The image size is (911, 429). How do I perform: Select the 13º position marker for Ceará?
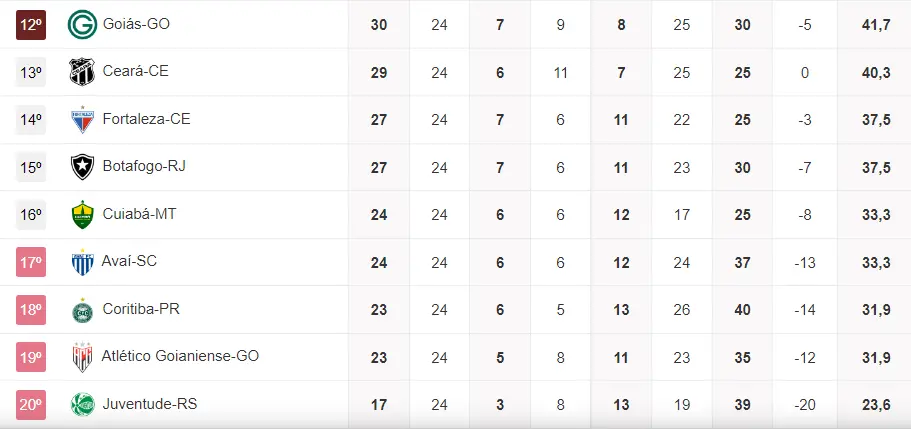click(31, 72)
